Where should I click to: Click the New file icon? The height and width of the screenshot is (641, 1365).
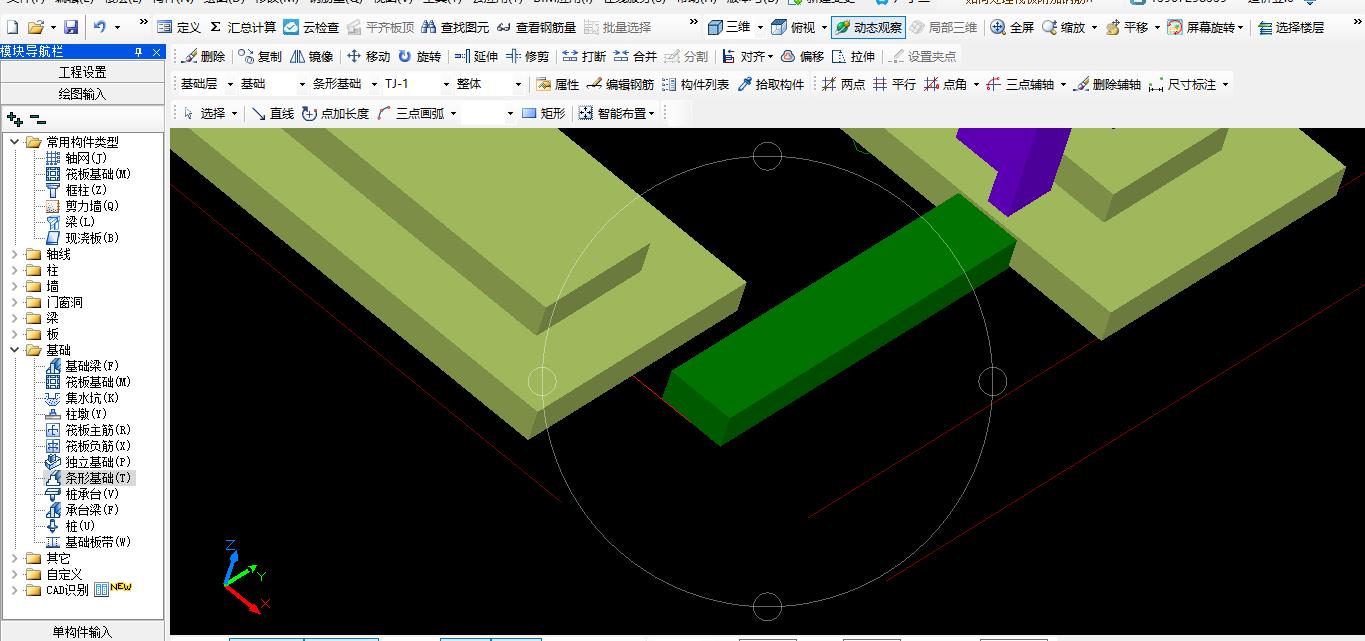pyautogui.click(x=12, y=27)
